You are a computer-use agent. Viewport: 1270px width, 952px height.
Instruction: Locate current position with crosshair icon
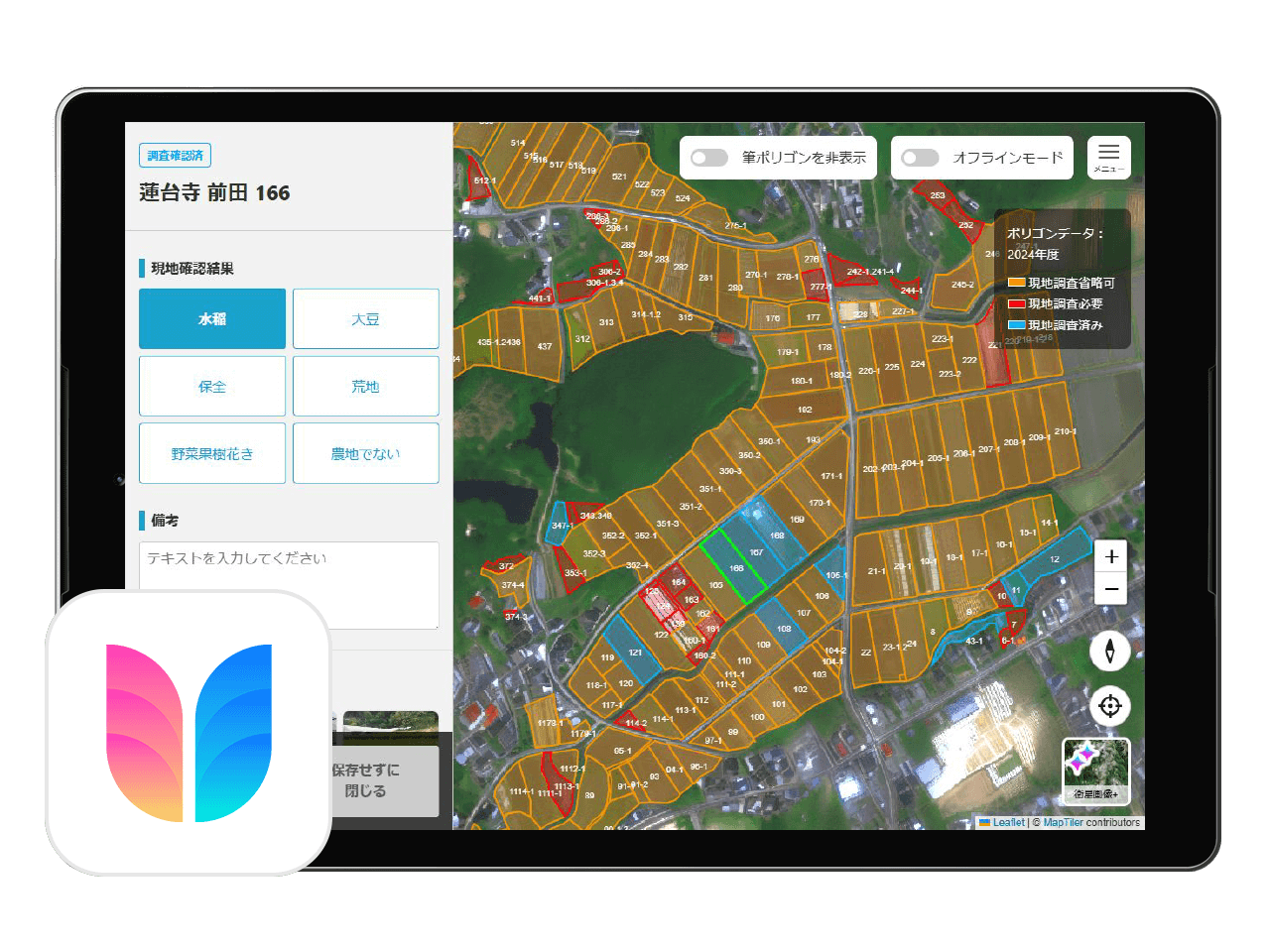coord(1109,706)
